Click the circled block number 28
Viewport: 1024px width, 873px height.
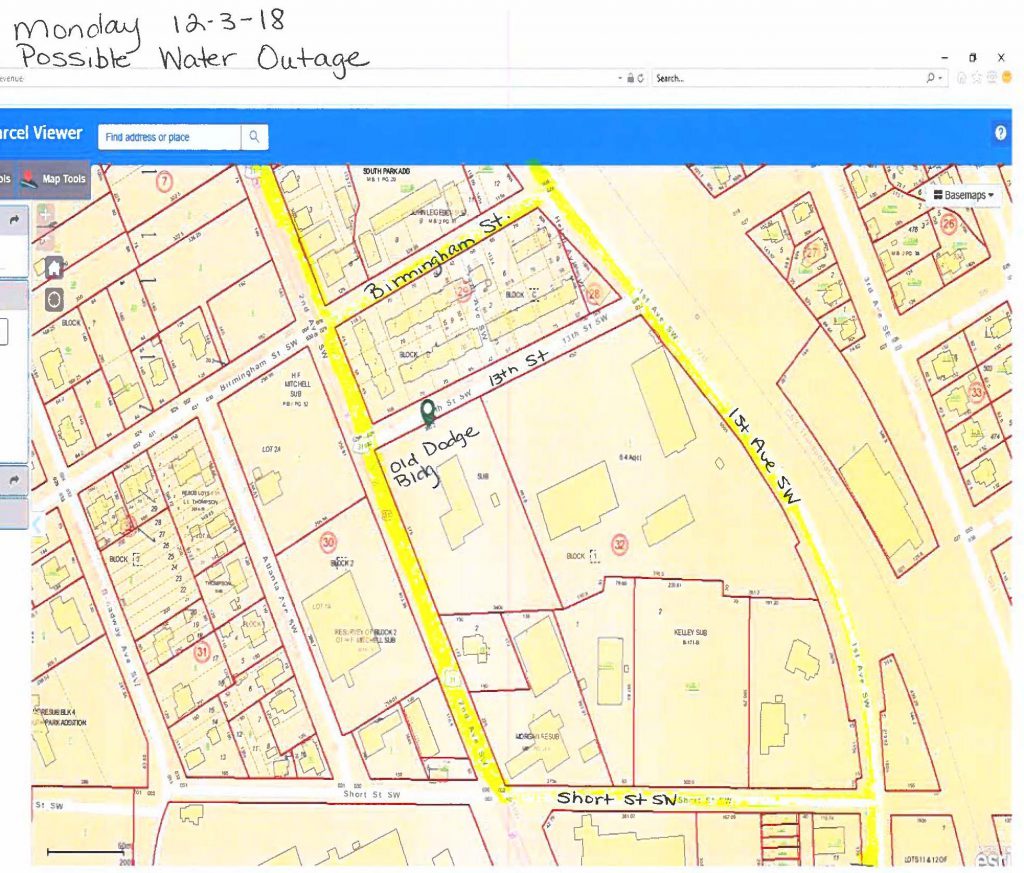pos(594,294)
